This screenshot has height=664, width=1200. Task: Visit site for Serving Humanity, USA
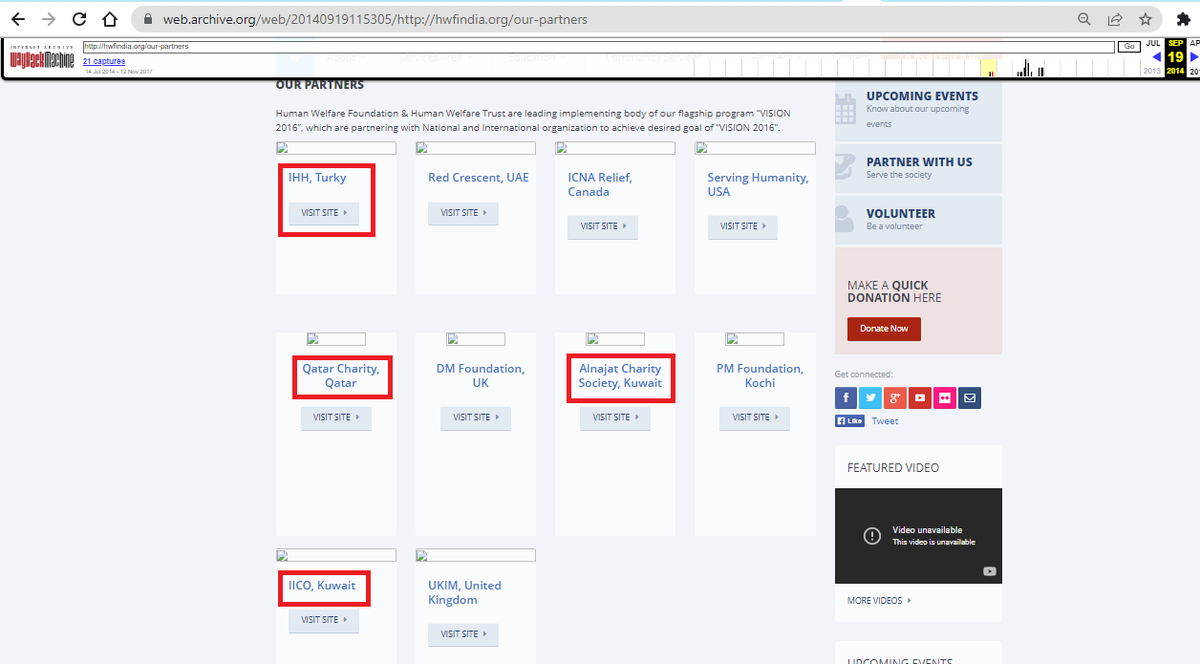click(x=742, y=226)
